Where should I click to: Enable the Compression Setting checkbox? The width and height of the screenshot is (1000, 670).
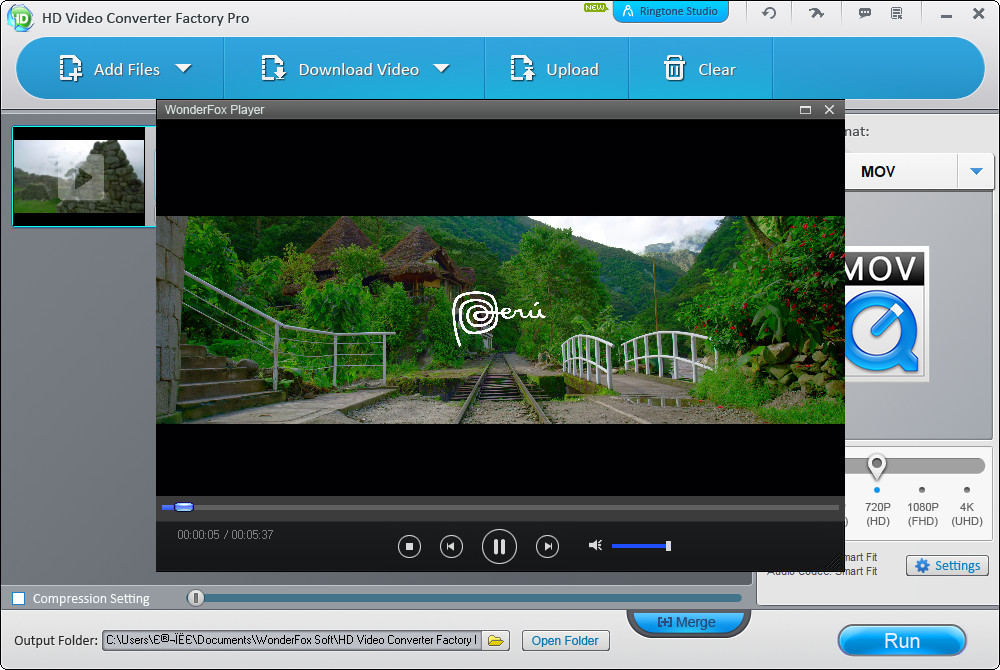tap(19, 598)
